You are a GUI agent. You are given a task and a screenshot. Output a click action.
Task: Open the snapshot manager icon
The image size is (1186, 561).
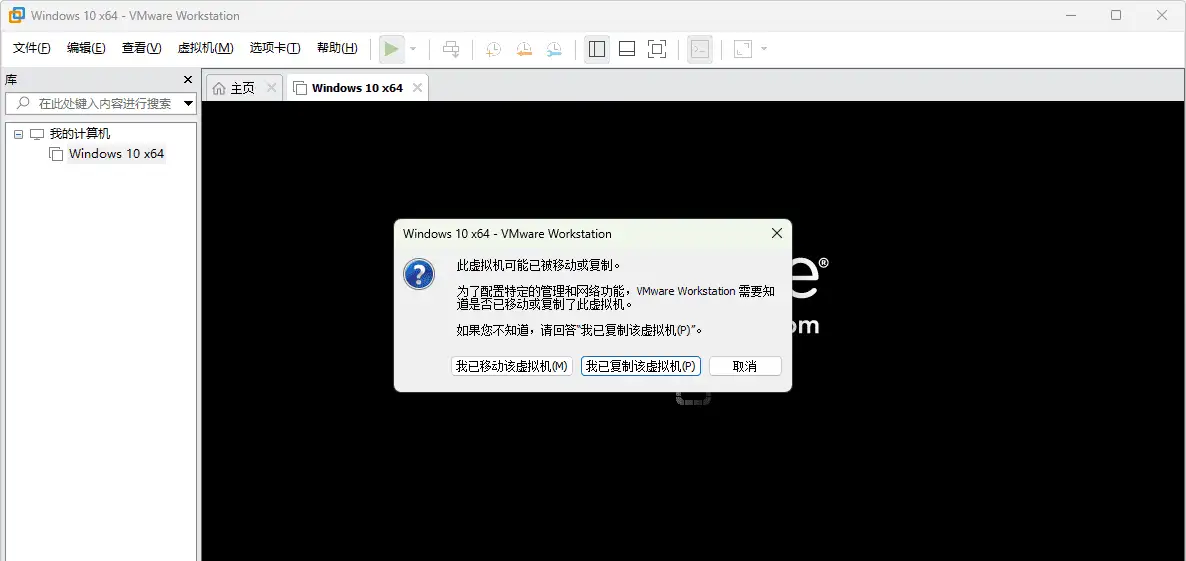(554, 49)
